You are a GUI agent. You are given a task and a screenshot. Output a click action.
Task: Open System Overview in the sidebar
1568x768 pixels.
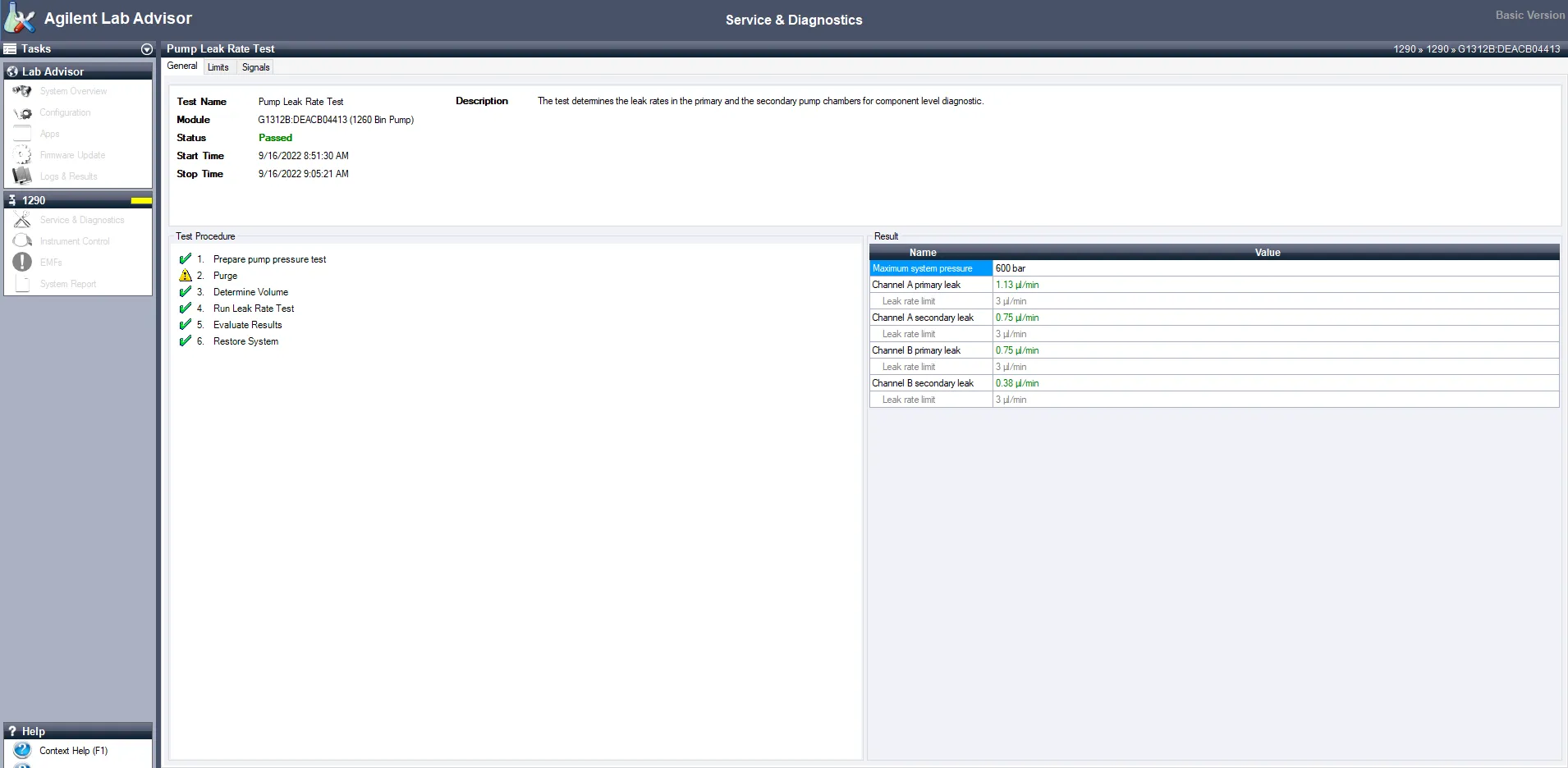(74, 91)
